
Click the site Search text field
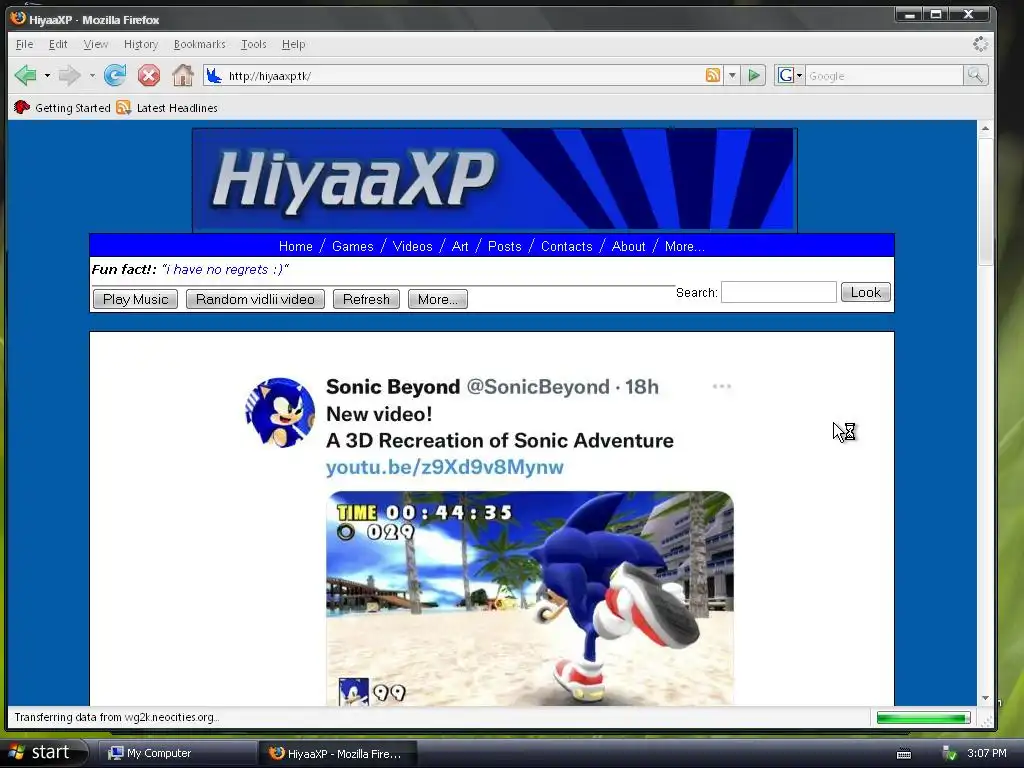point(778,292)
